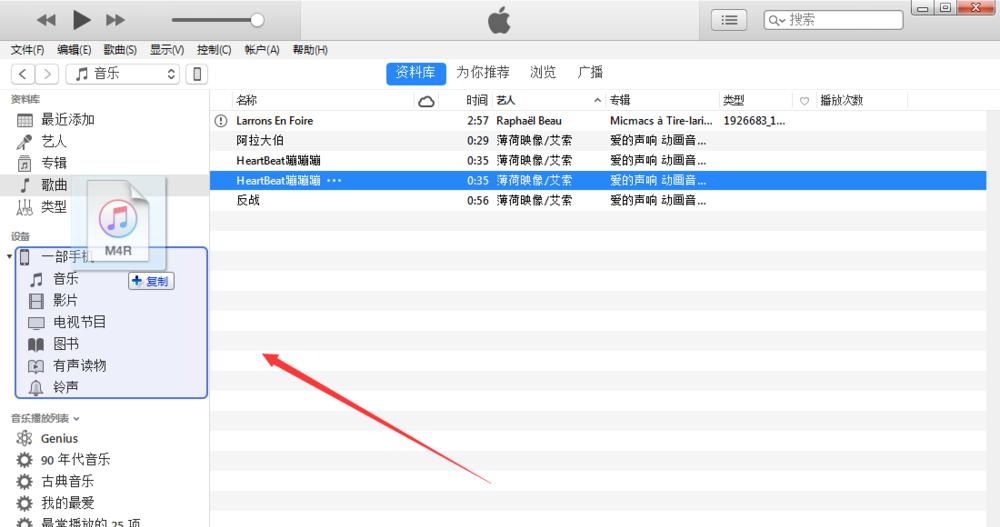Switch to the 资料库 tab

tap(416, 73)
